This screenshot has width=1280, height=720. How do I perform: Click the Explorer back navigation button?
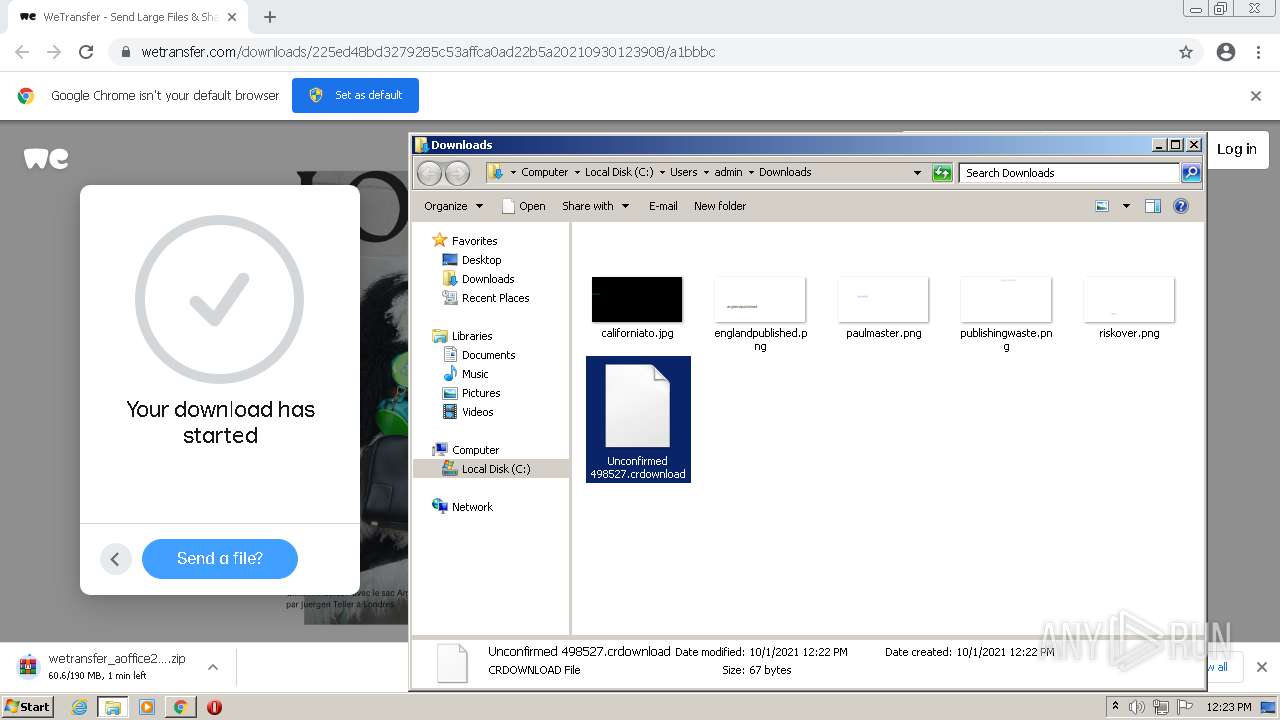click(x=429, y=173)
